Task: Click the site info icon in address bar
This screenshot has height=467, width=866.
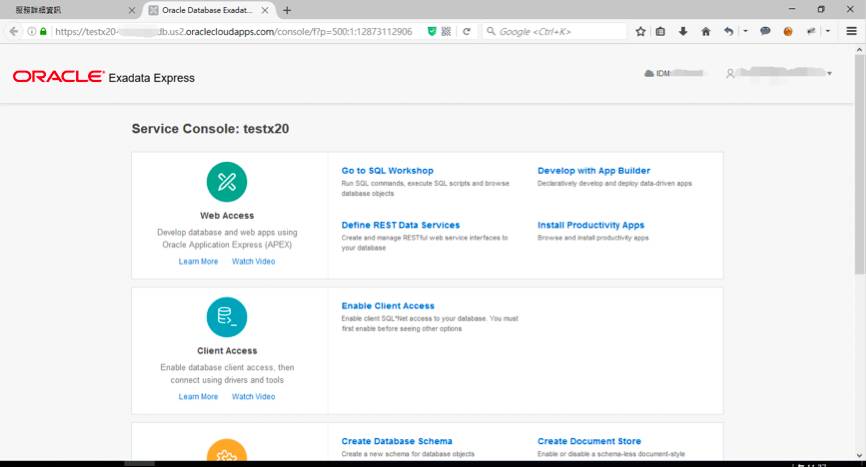Action: 31,31
